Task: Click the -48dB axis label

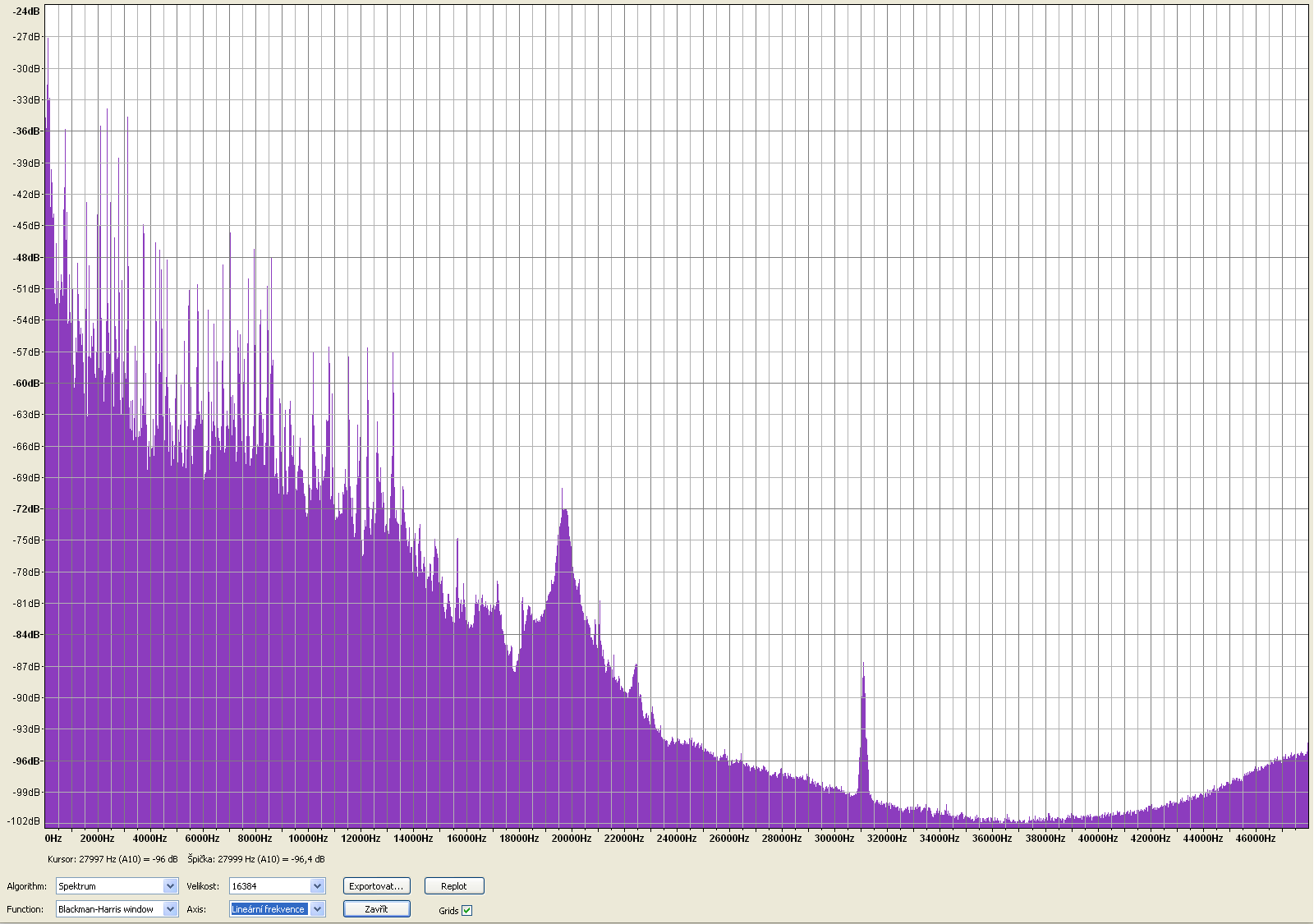Action: 26,258
